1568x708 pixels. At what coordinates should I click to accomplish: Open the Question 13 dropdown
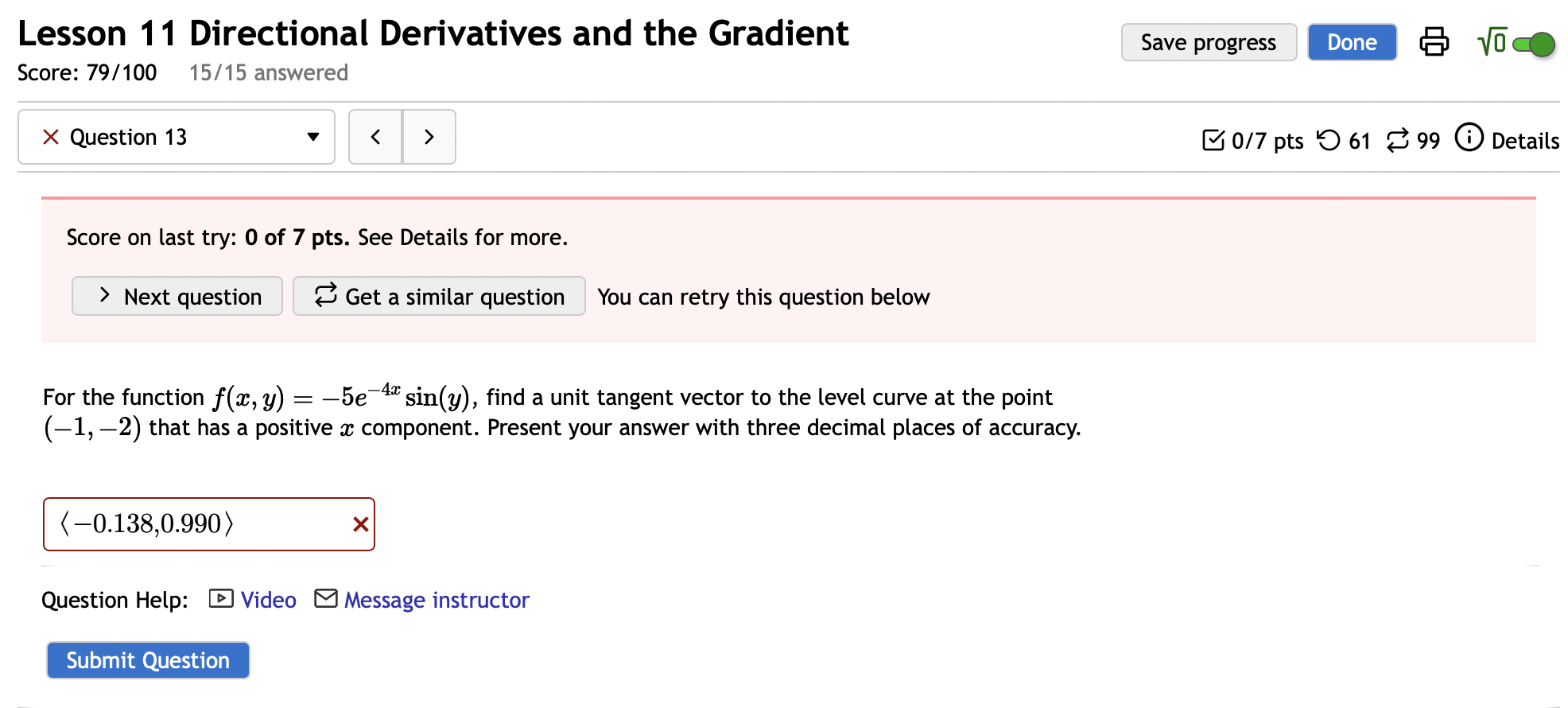[312, 136]
